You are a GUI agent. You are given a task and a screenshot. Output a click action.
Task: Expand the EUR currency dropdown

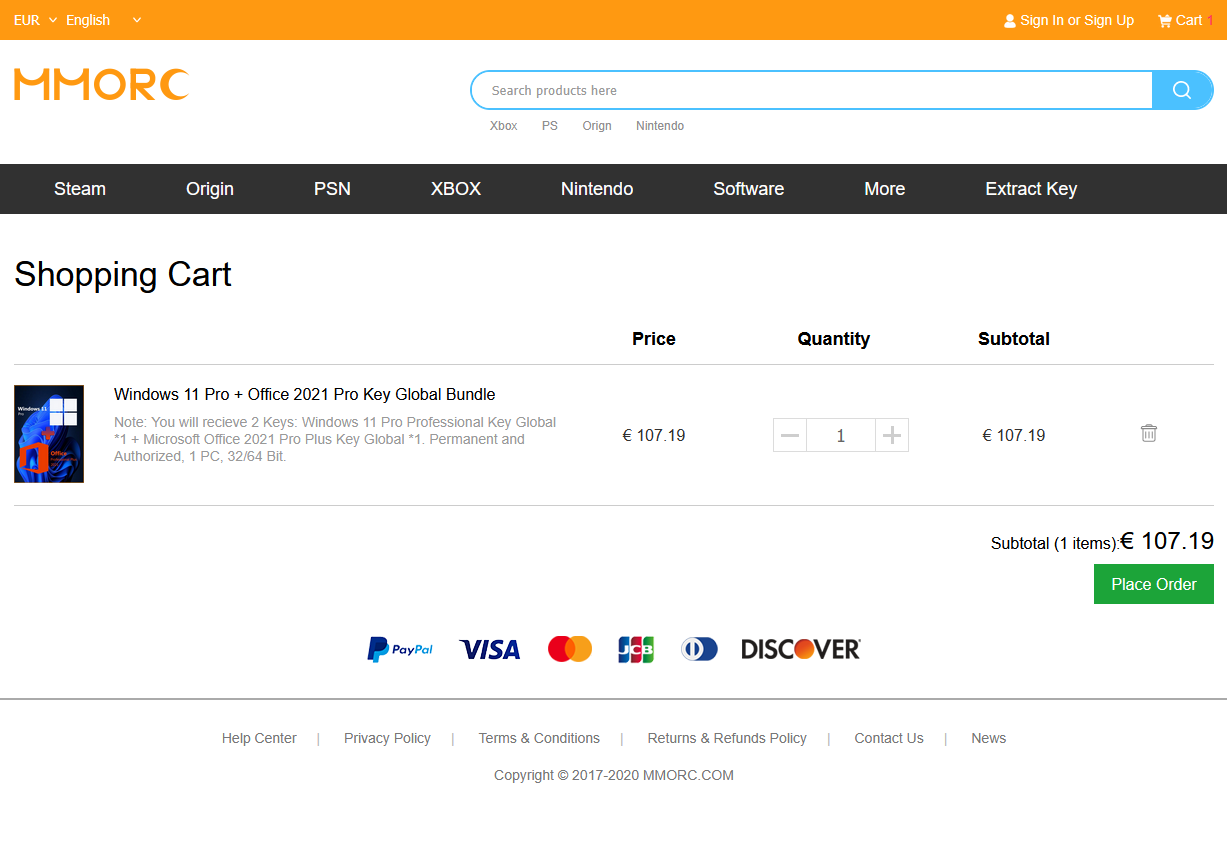tap(35, 20)
